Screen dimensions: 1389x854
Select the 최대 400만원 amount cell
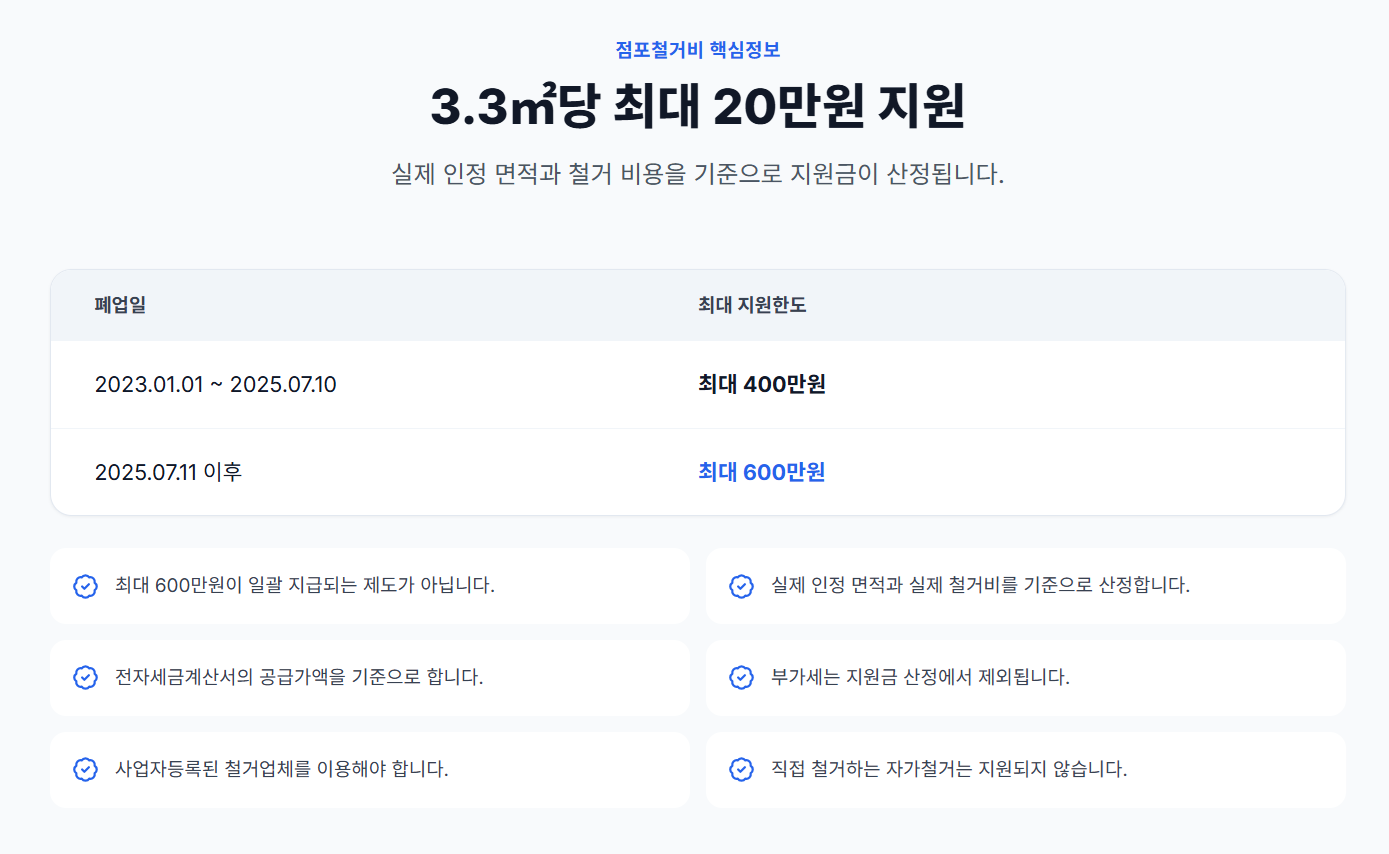click(762, 384)
